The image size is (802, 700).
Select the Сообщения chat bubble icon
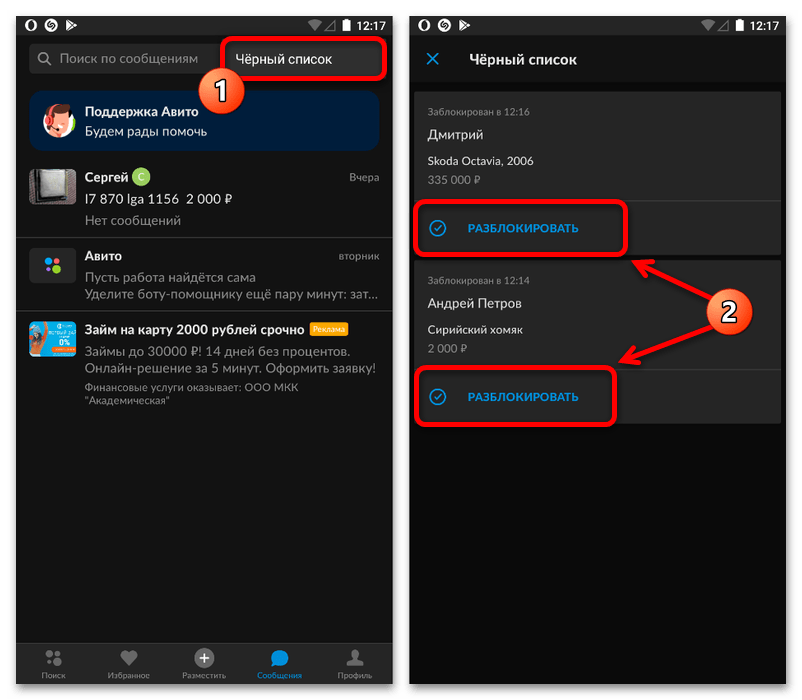coord(279,657)
